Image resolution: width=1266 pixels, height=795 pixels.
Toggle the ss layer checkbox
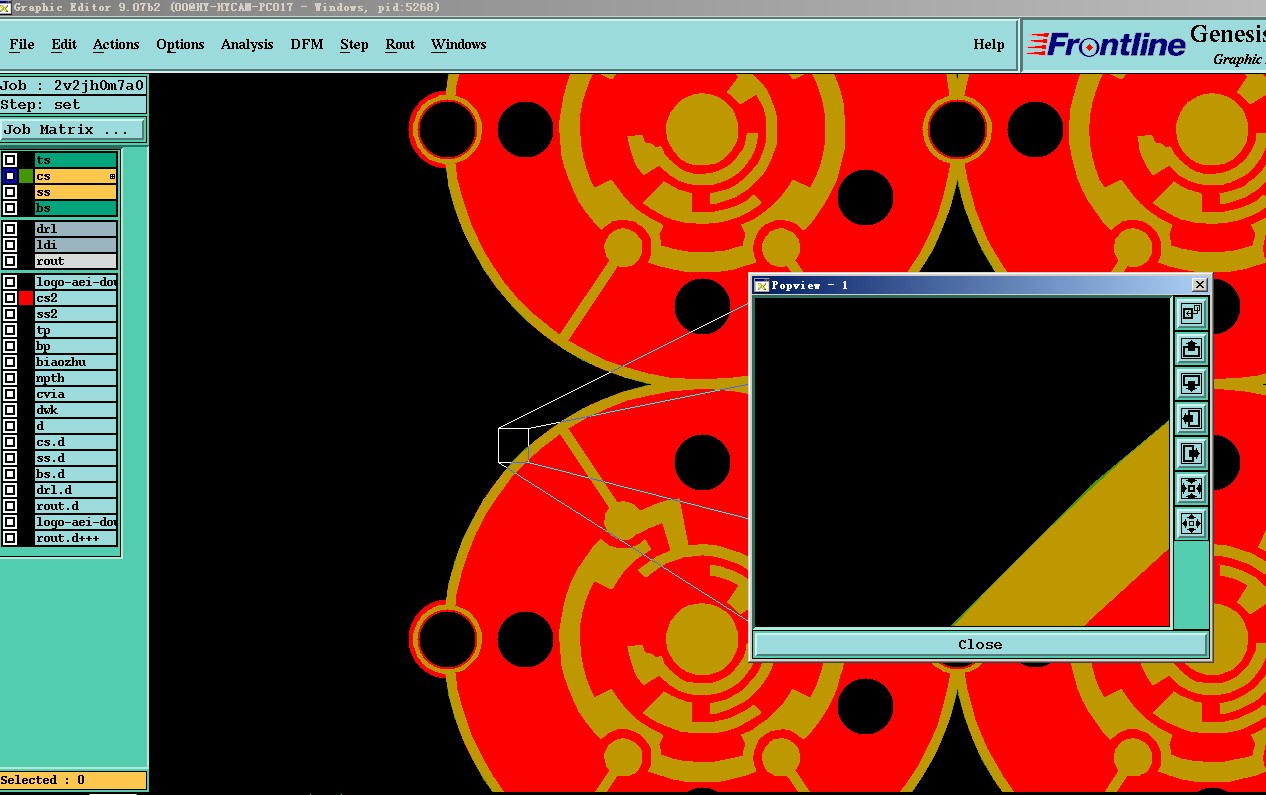[10, 192]
